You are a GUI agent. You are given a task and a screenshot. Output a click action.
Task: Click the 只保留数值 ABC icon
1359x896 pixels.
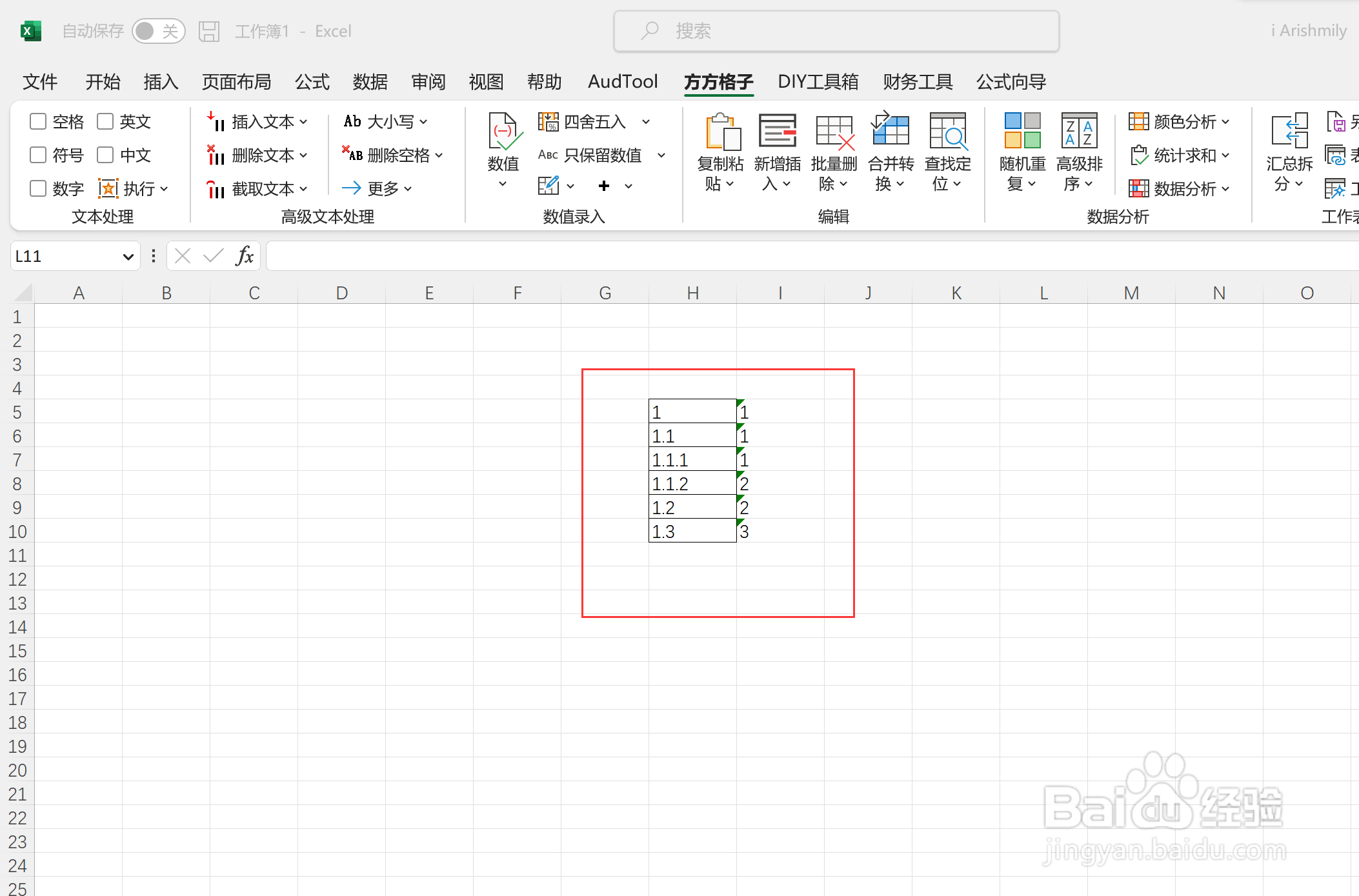pyautogui.click(x=548, y=155)
